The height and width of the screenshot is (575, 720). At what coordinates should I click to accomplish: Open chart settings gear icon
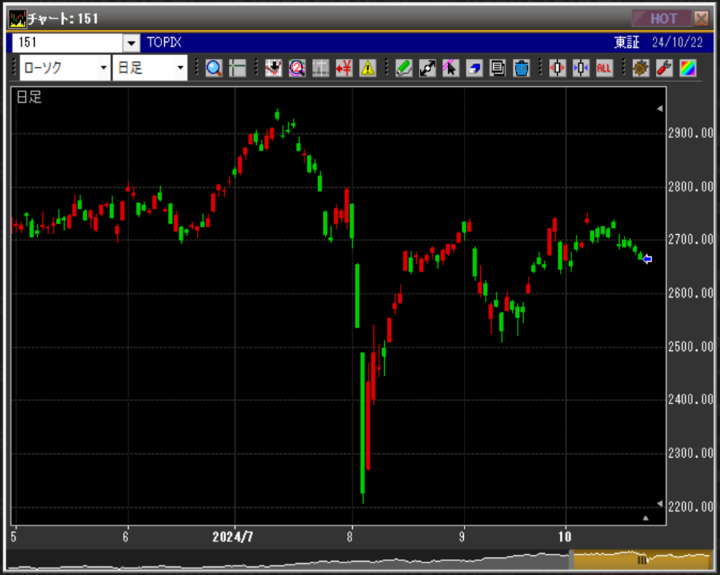[x=640, y=68]
